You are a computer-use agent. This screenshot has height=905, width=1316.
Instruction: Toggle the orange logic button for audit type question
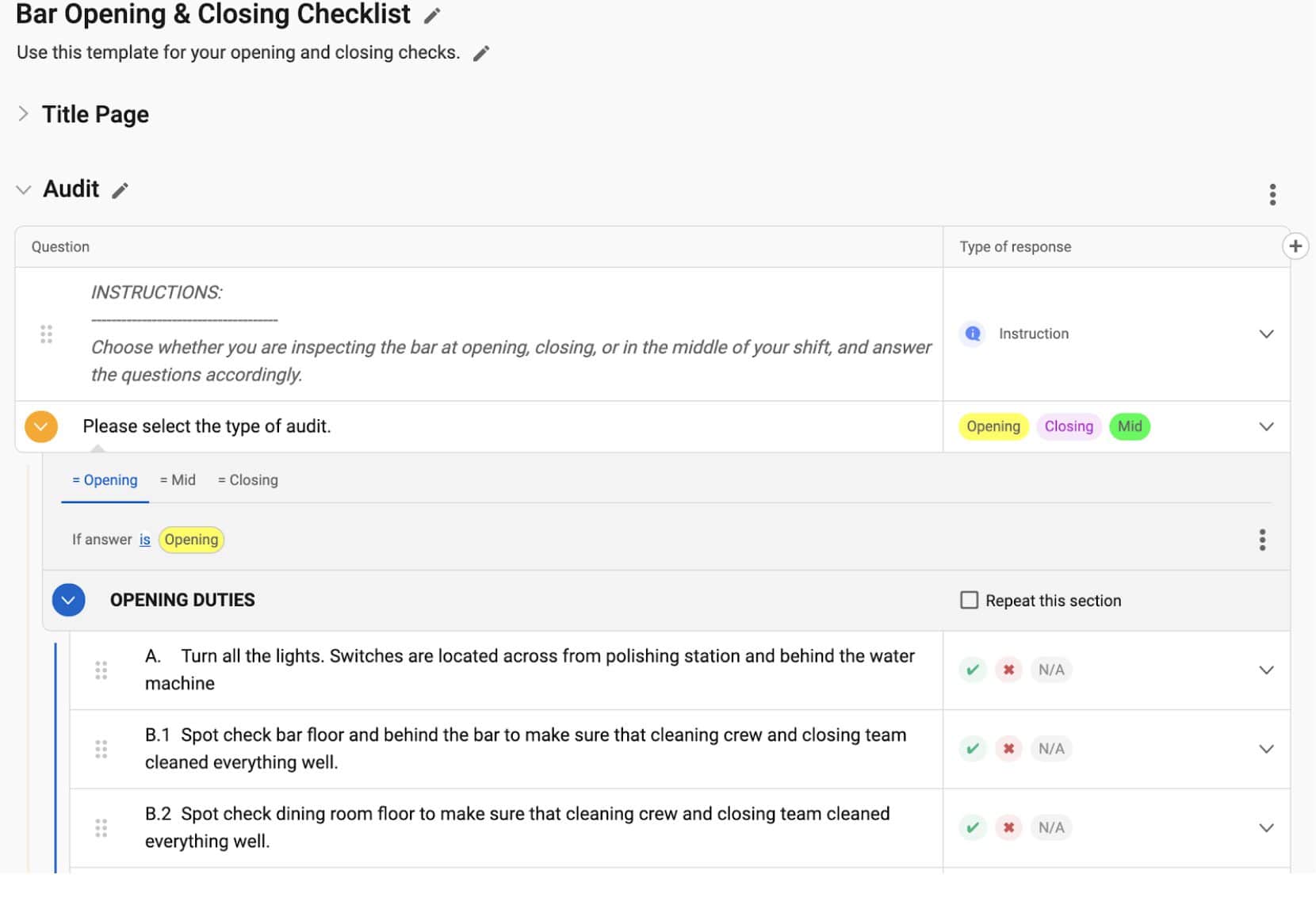pos(41,426)
